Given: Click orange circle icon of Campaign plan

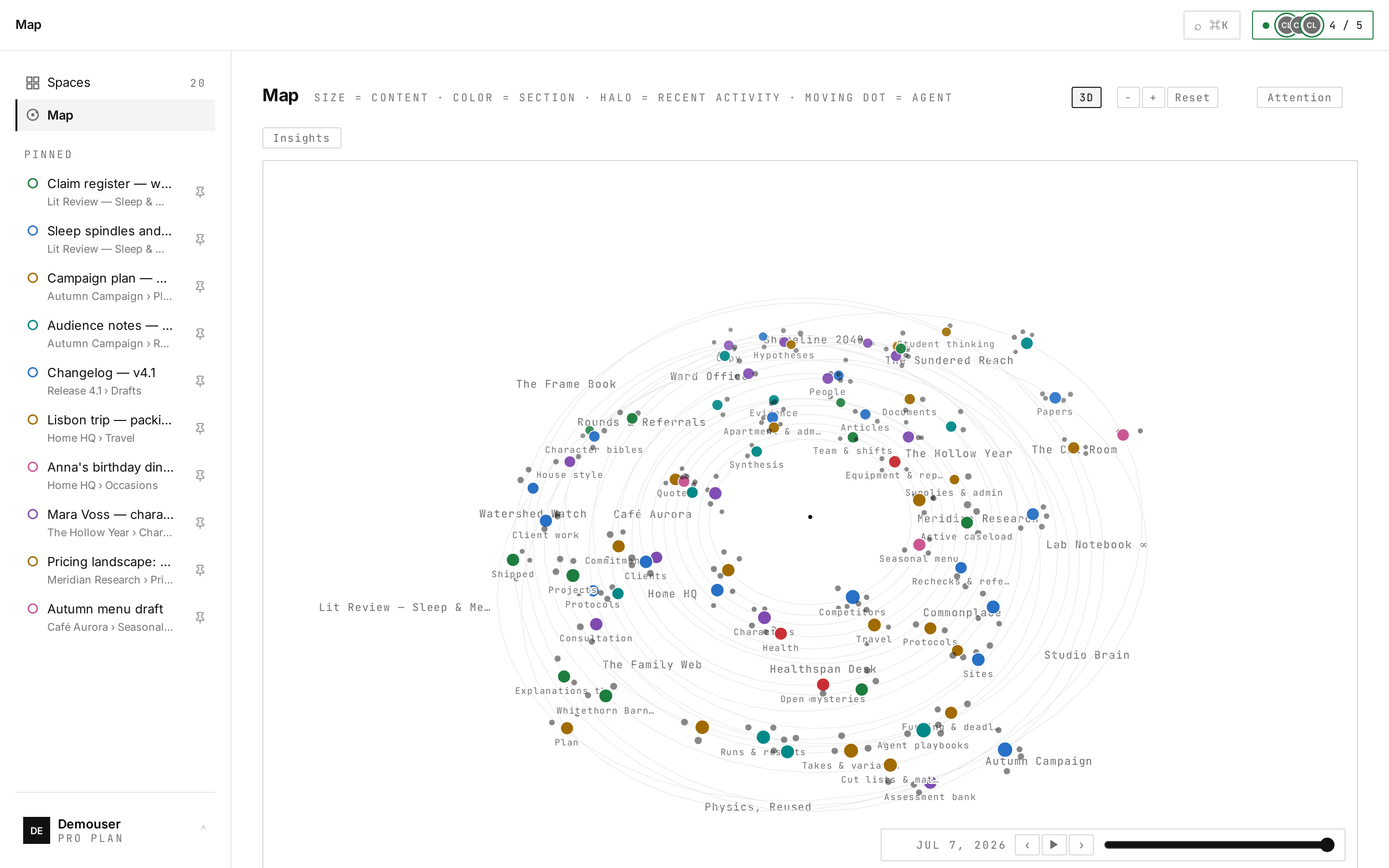Looking at the screenshot, I should [33, 278].
